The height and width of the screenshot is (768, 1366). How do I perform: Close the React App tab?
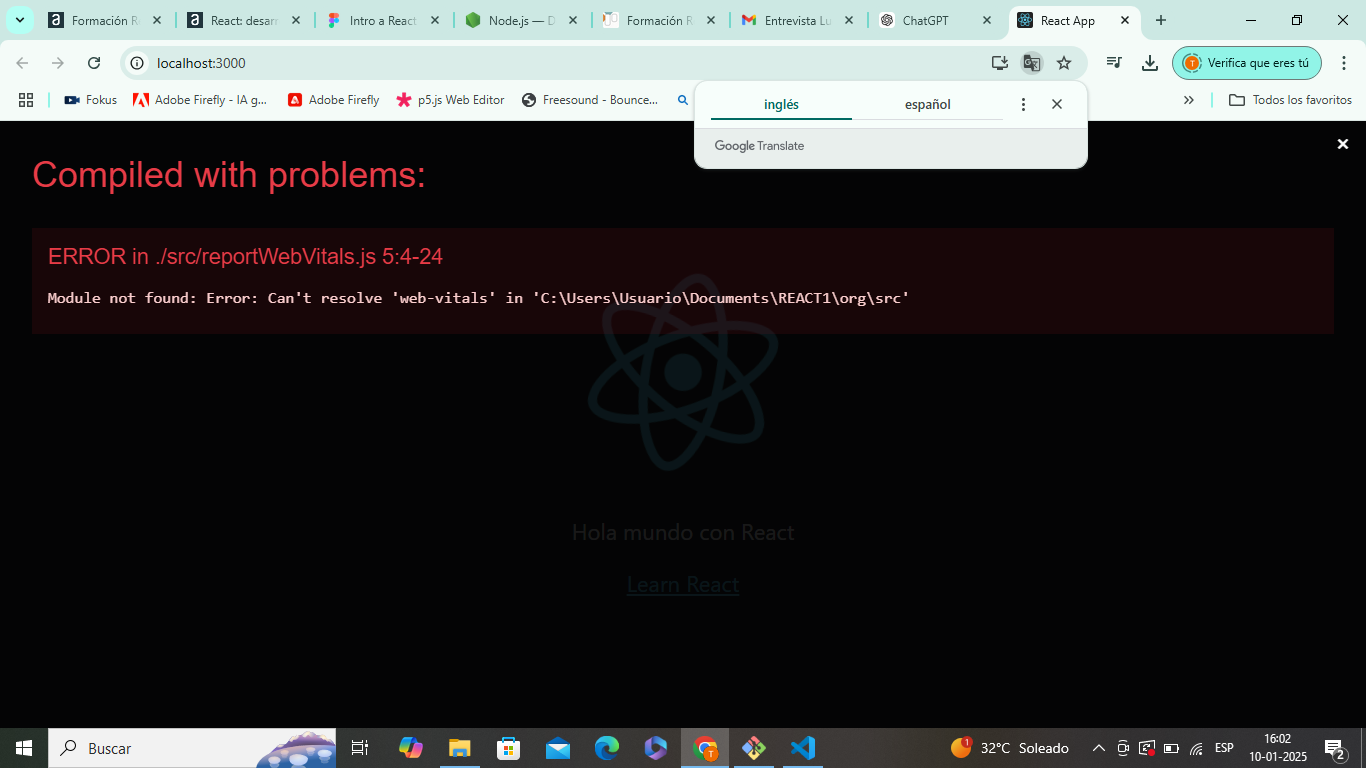pos(1125,20)
